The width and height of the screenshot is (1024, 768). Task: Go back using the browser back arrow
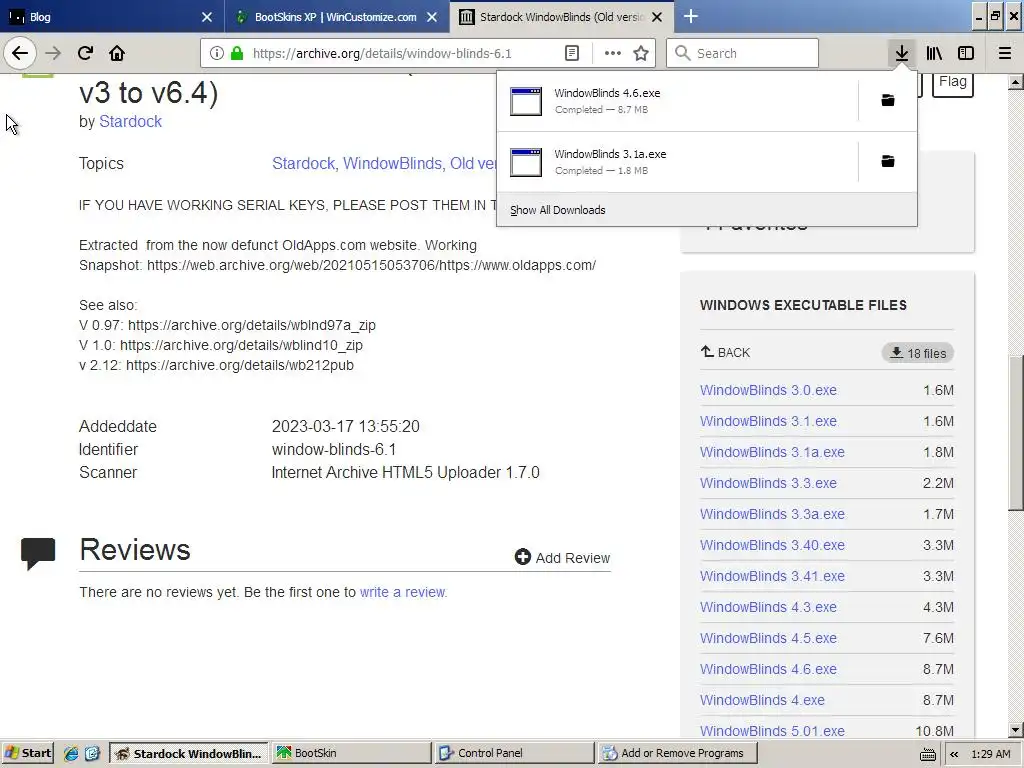coord(20,54)
